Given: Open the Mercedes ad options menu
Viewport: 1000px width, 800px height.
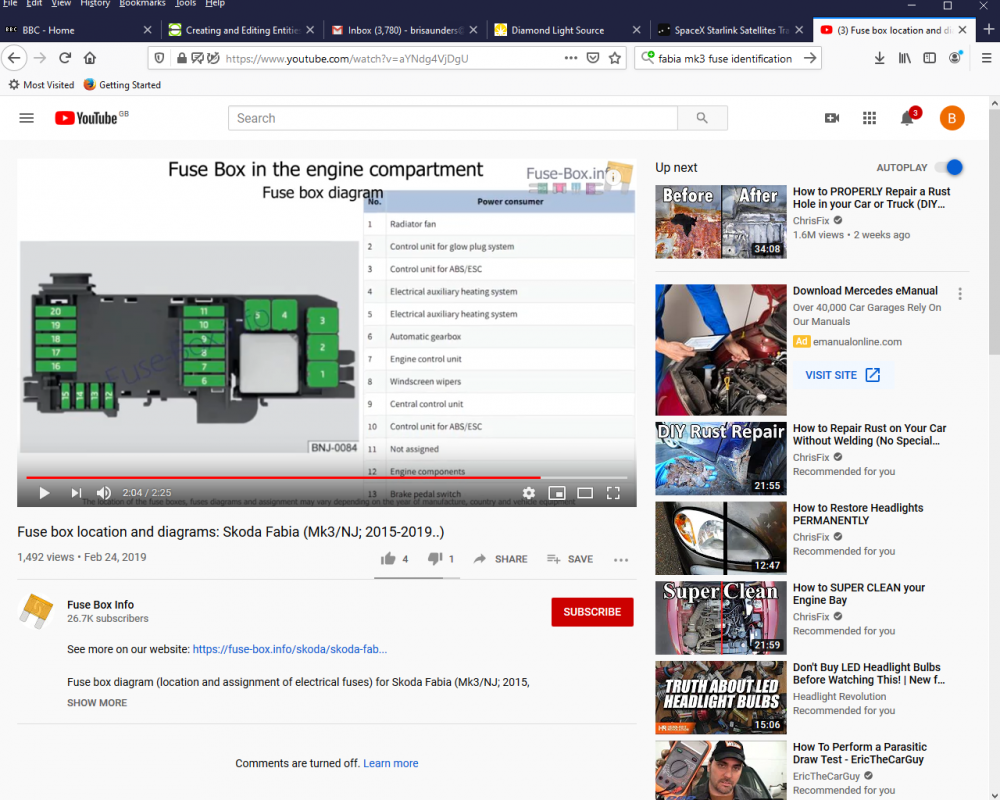Looking at the screenshot, I should pyautogui.click(x=959, y=293).
